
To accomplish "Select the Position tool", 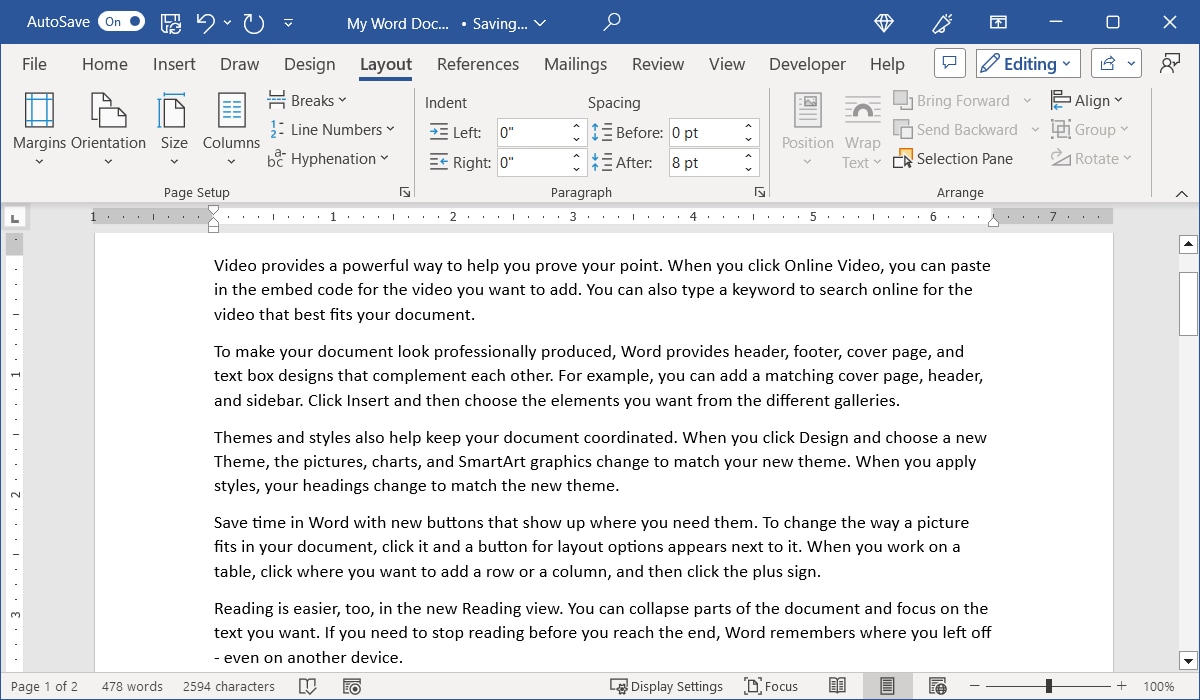I will 807,128.
